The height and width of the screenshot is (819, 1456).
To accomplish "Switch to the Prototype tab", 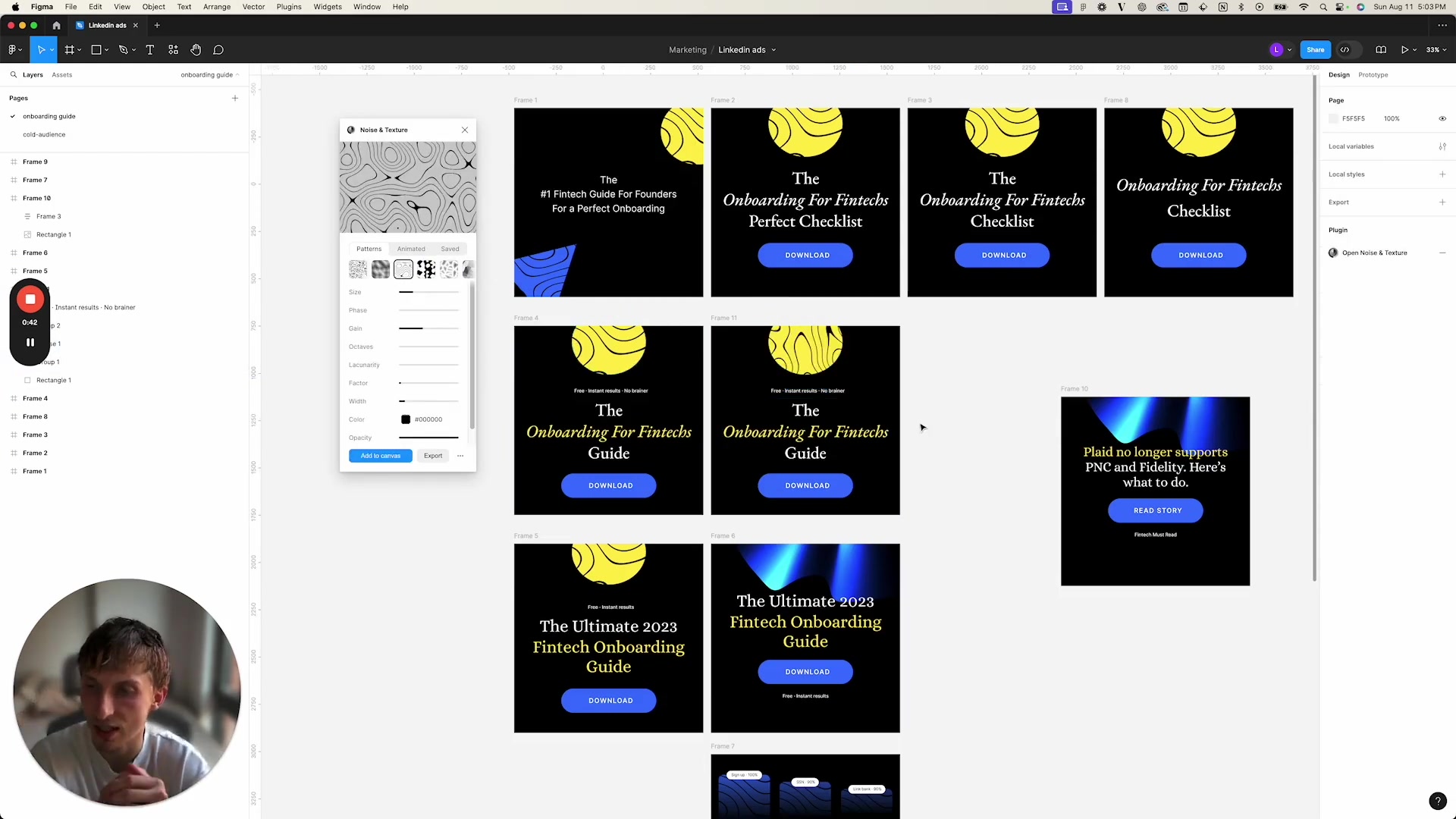I will pos(1373,75).
